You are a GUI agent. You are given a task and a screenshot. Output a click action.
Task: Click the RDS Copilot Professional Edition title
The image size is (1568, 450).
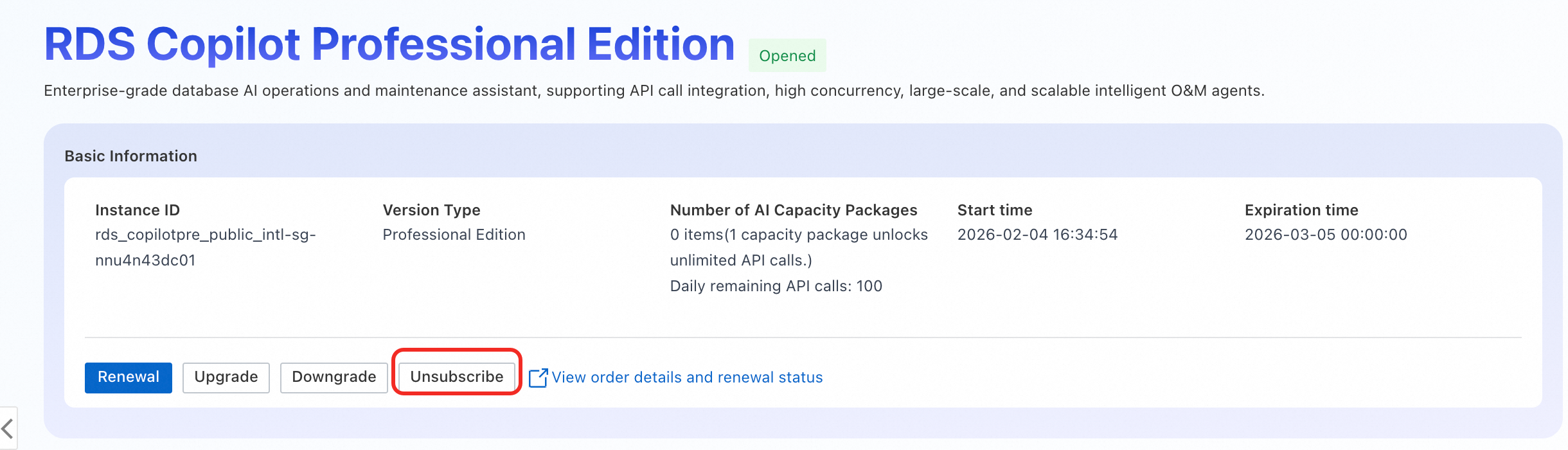pyautogui.click(x=389, y=44)
